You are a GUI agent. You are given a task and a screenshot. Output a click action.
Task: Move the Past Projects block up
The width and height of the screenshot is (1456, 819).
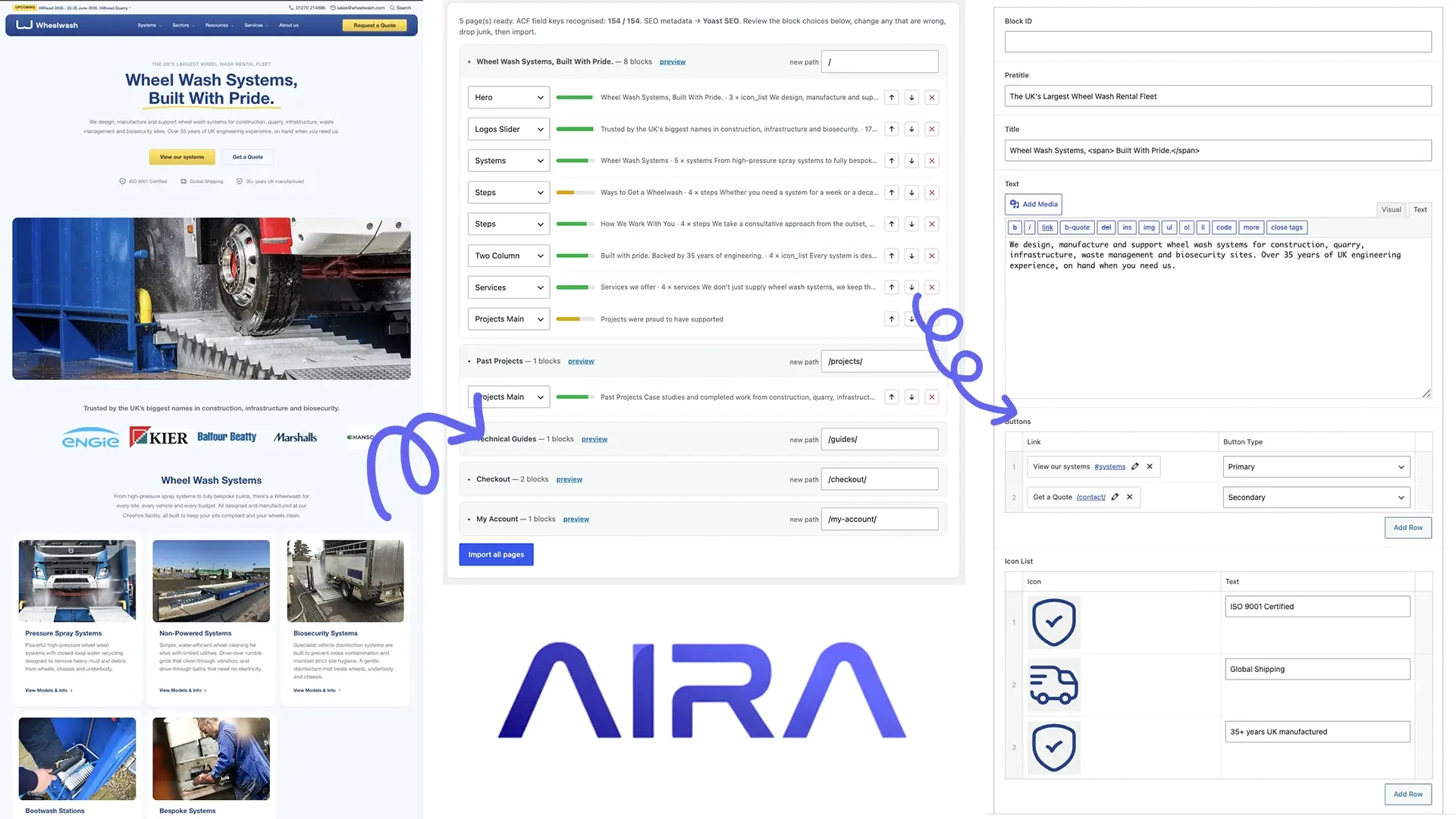(x=892, y=397)
